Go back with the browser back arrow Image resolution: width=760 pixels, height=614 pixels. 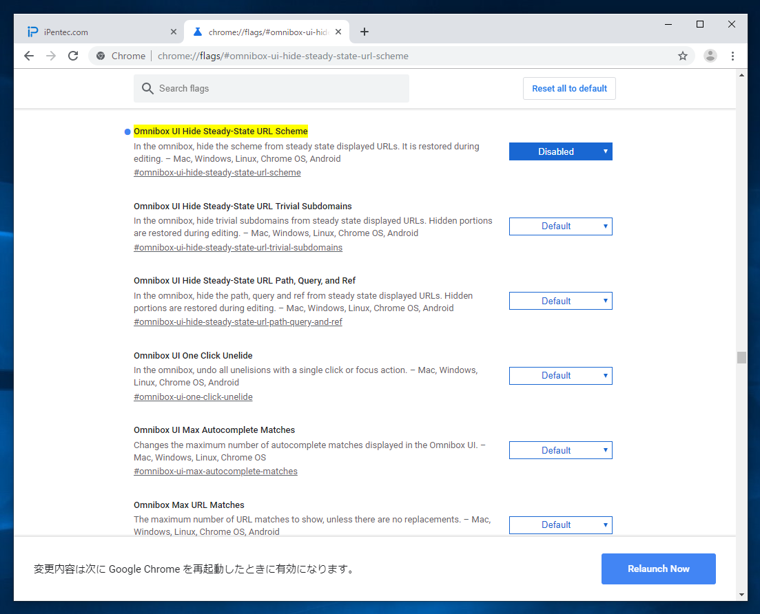pos(29,56)
